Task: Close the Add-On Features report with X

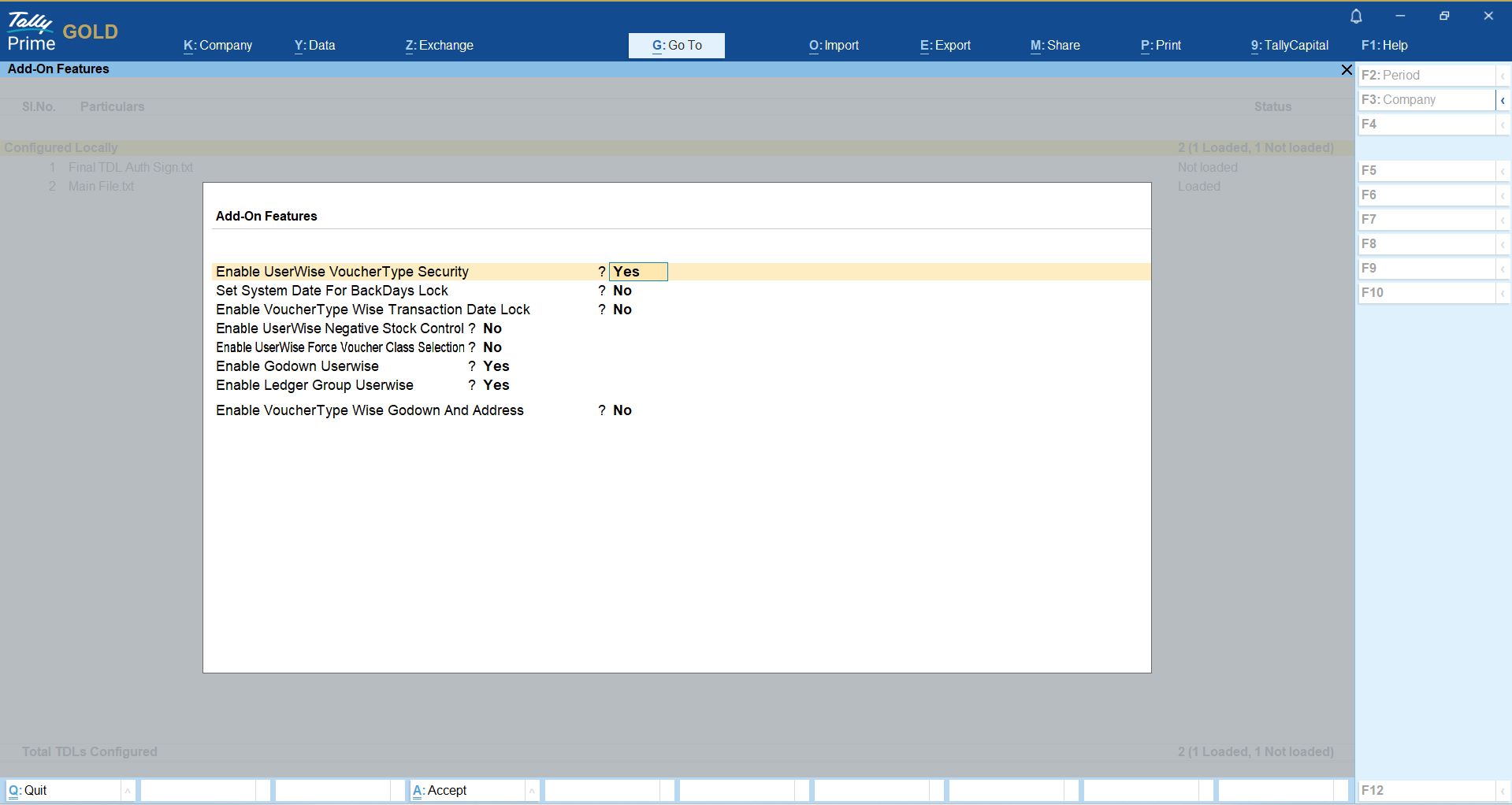Action: point(1346,70)
